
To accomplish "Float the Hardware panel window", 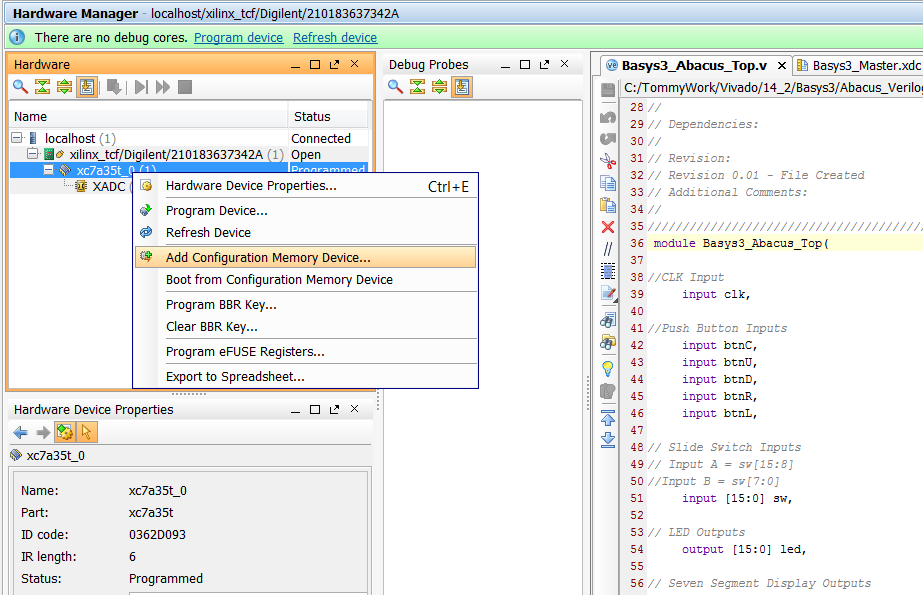I will click(x=334, y=64).
